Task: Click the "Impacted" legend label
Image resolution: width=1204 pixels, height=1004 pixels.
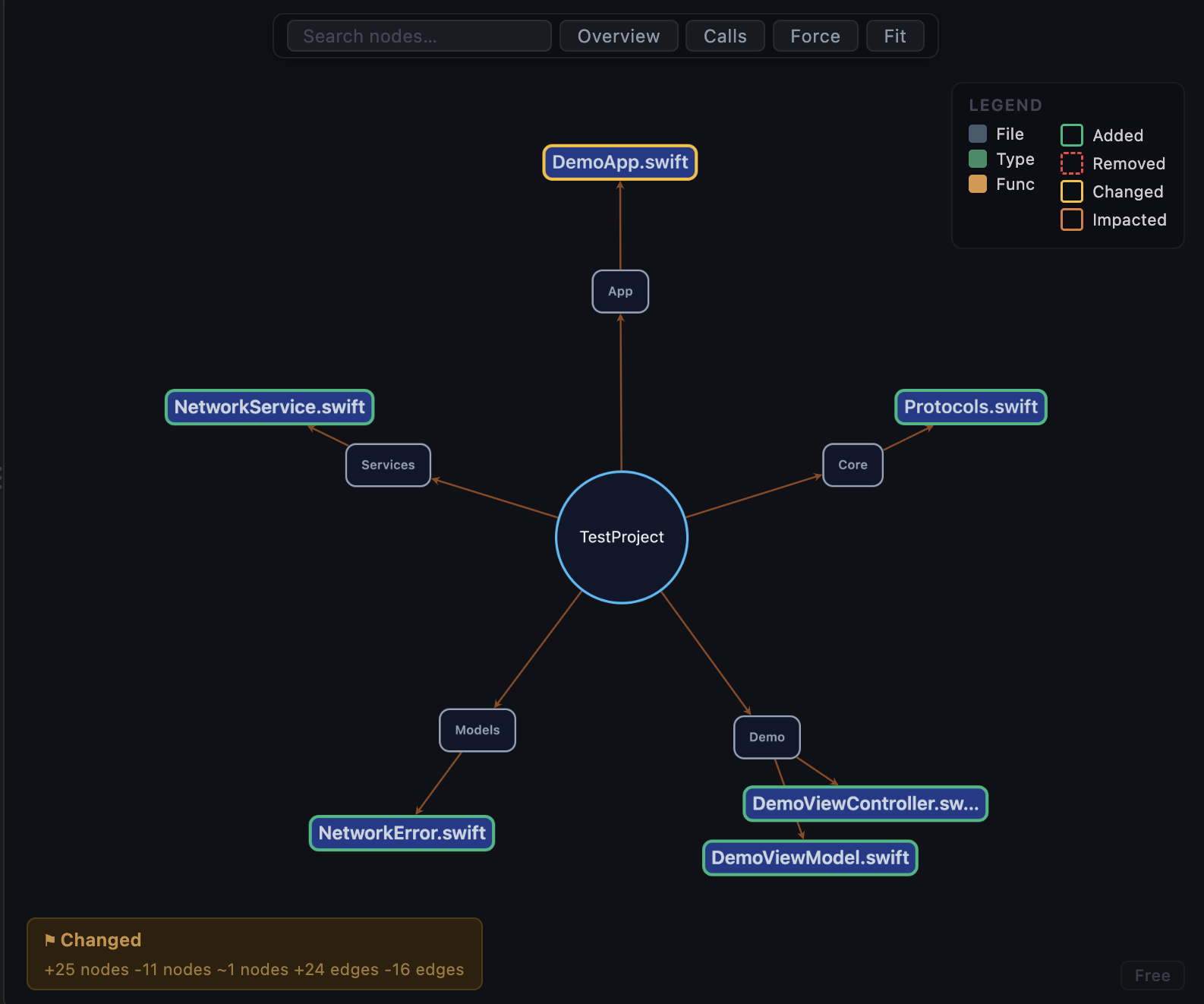Action: click(1130, 219)
